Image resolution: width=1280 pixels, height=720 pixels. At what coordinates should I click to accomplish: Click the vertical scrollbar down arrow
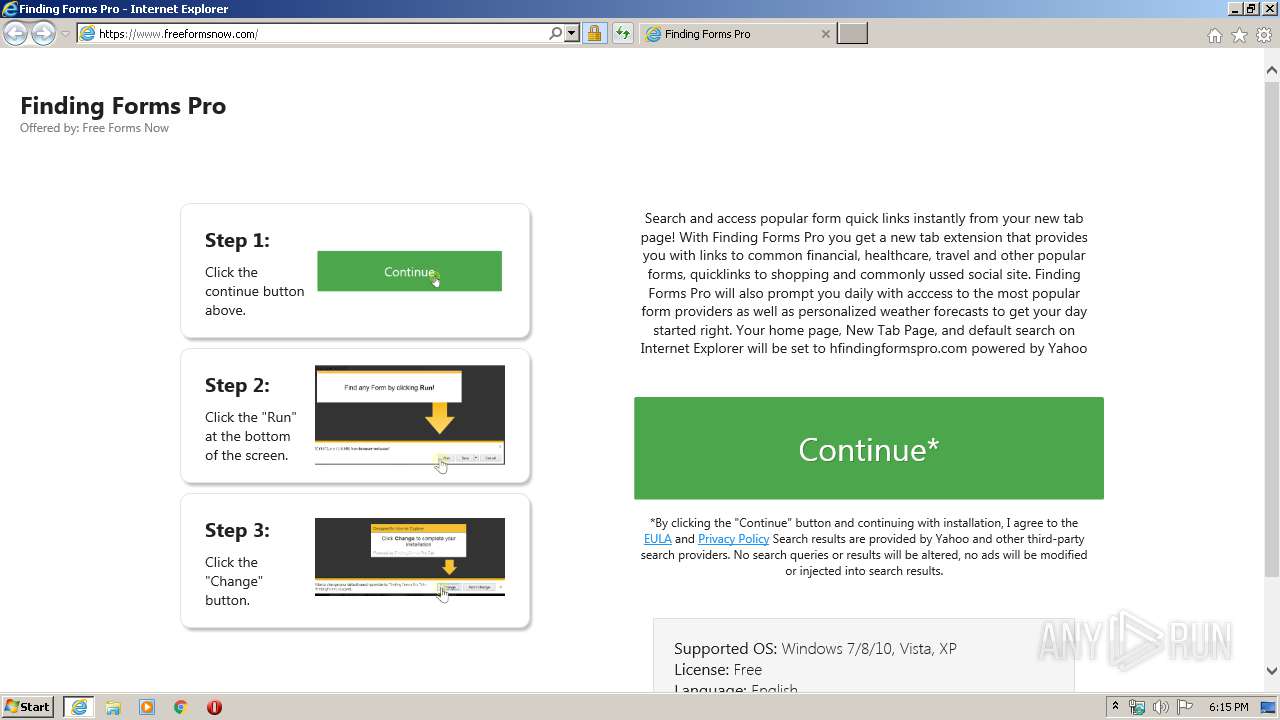coord(1272,671)
